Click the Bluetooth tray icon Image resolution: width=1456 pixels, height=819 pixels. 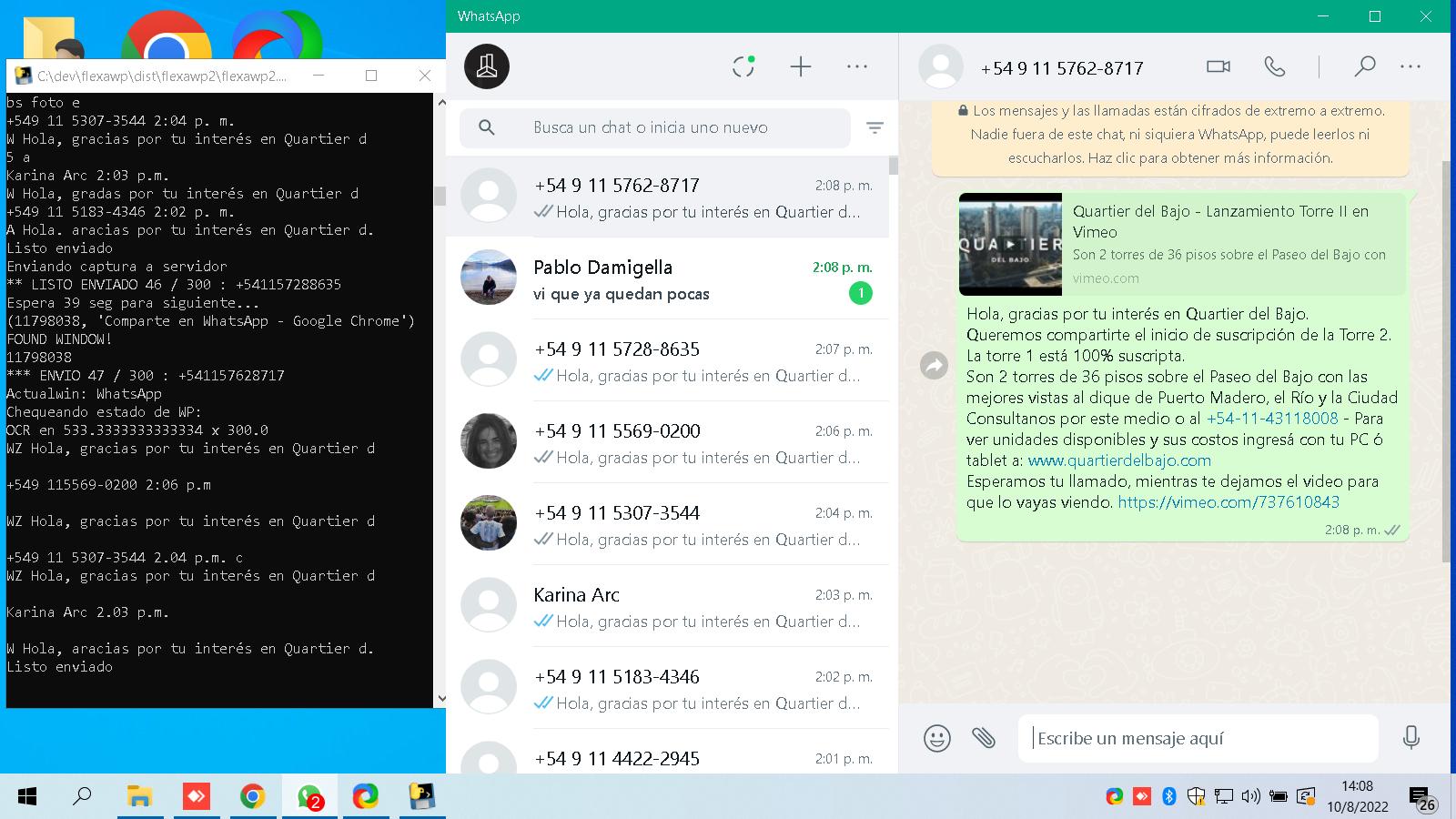(x=1169, y=797)
